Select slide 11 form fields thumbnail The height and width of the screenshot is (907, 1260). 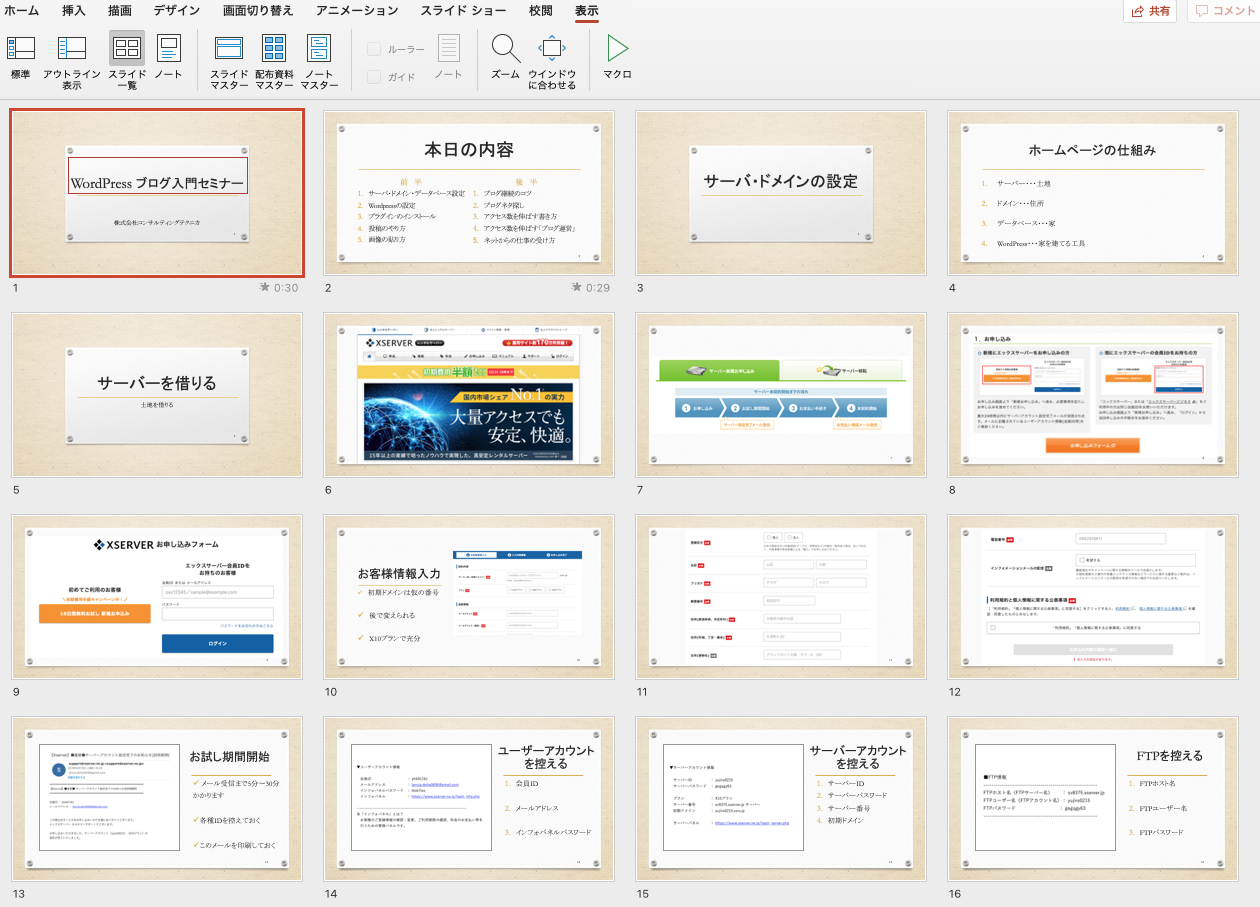(781, 597)
